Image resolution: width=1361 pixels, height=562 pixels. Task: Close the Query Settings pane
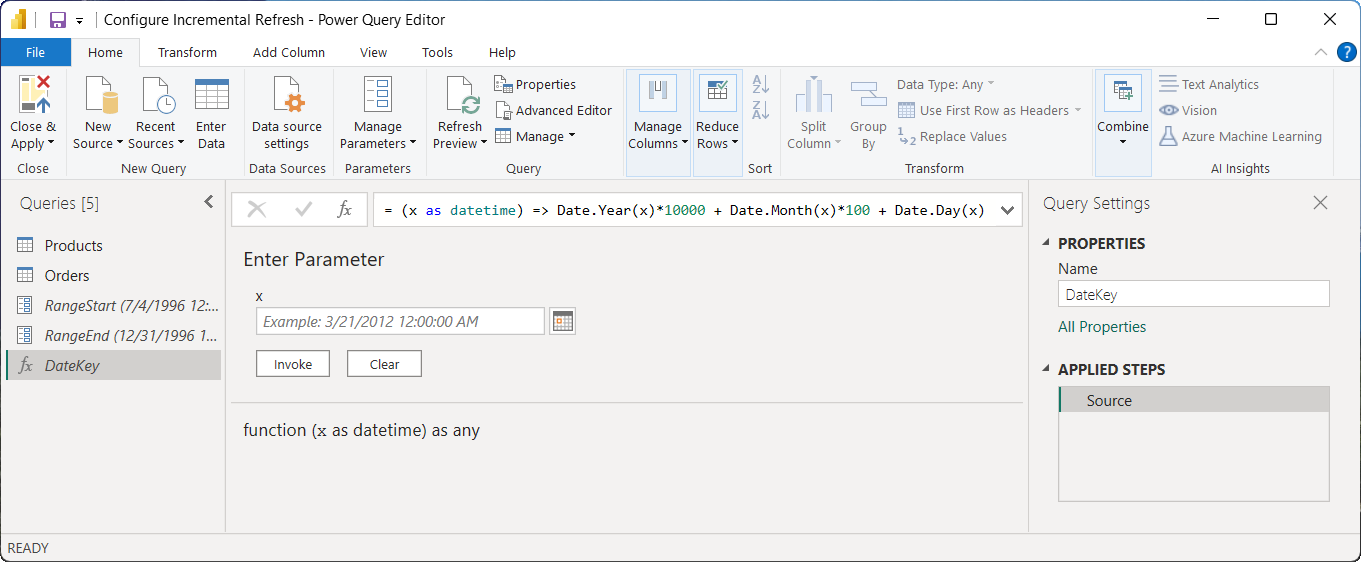(x=1320, y=203)
